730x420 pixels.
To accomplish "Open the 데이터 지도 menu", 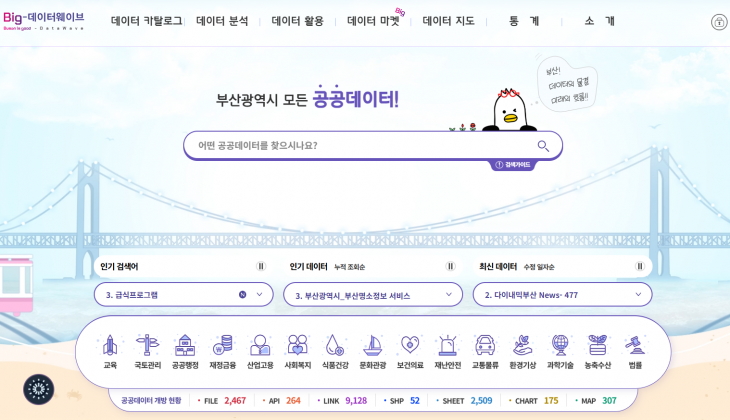I will click(x=448, y=21).
